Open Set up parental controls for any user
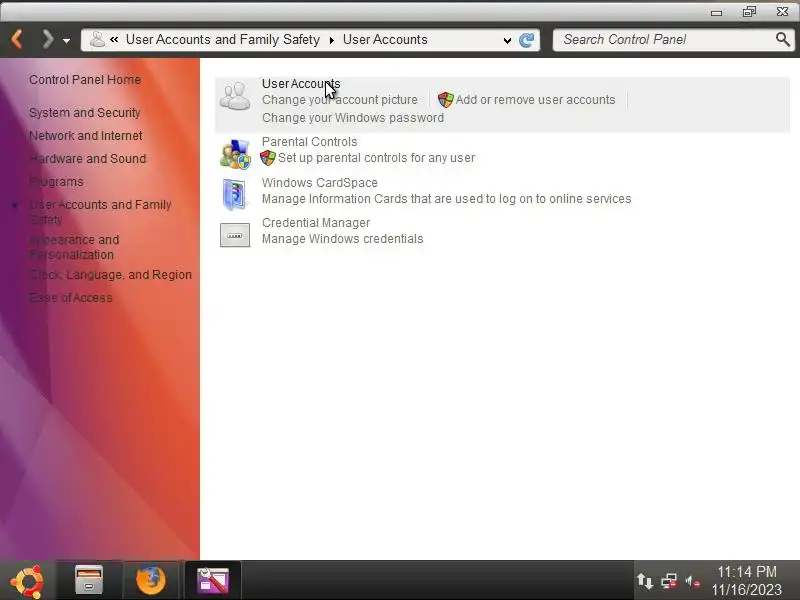 tap(377, 158)
